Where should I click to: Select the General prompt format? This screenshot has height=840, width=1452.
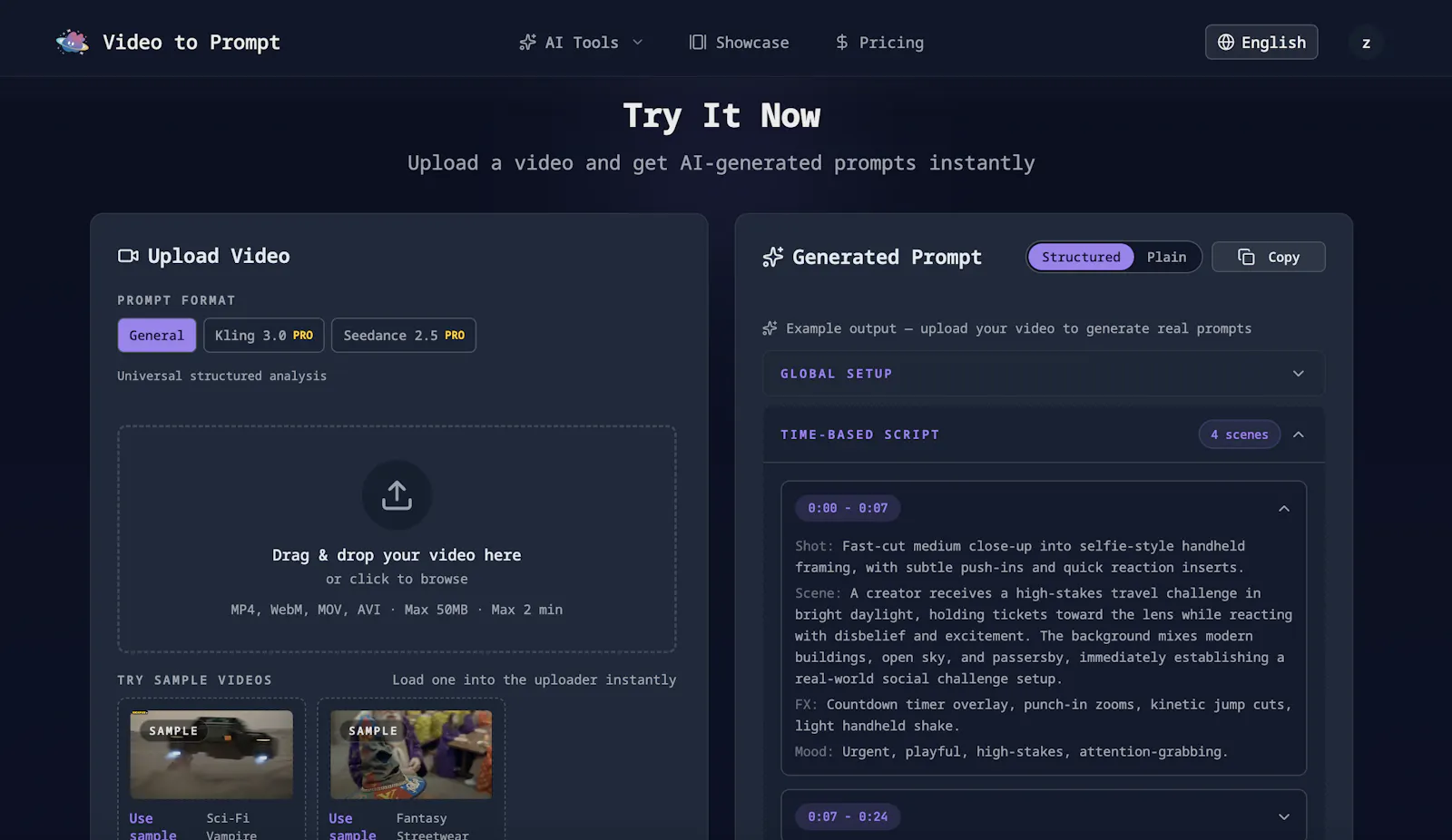[x=157, y=335]
